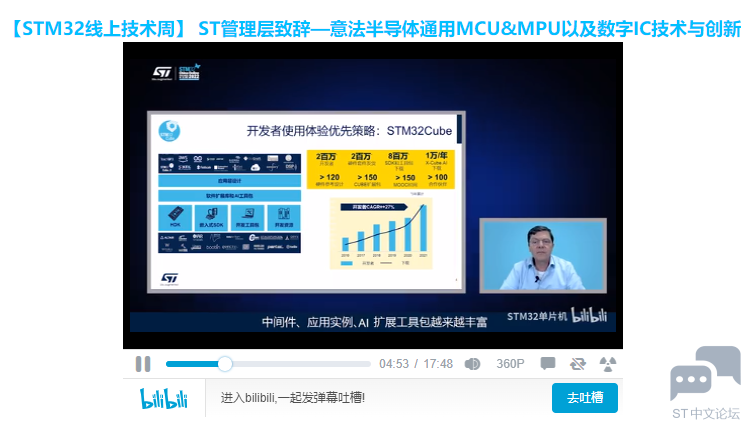
Task: Click the bilibili watermark in the video
Action: (x=589, y=315)
